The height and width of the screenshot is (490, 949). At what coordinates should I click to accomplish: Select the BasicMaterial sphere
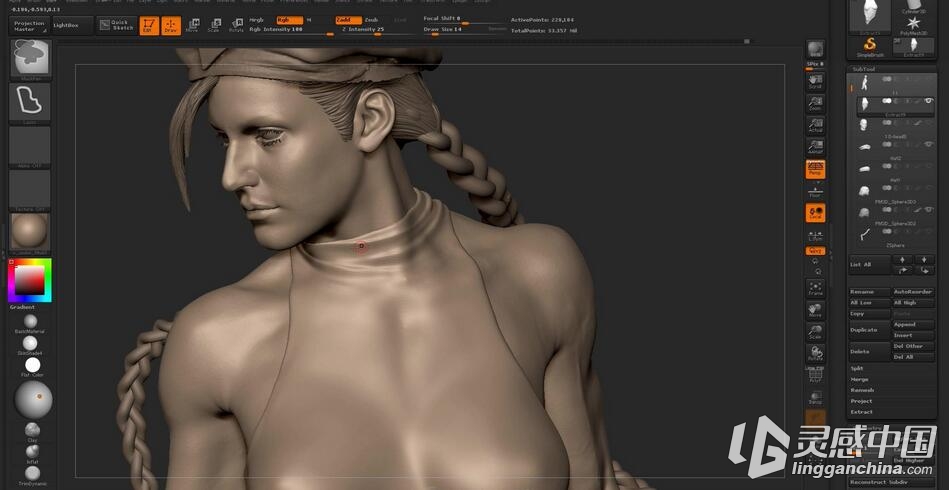point(30,322)
